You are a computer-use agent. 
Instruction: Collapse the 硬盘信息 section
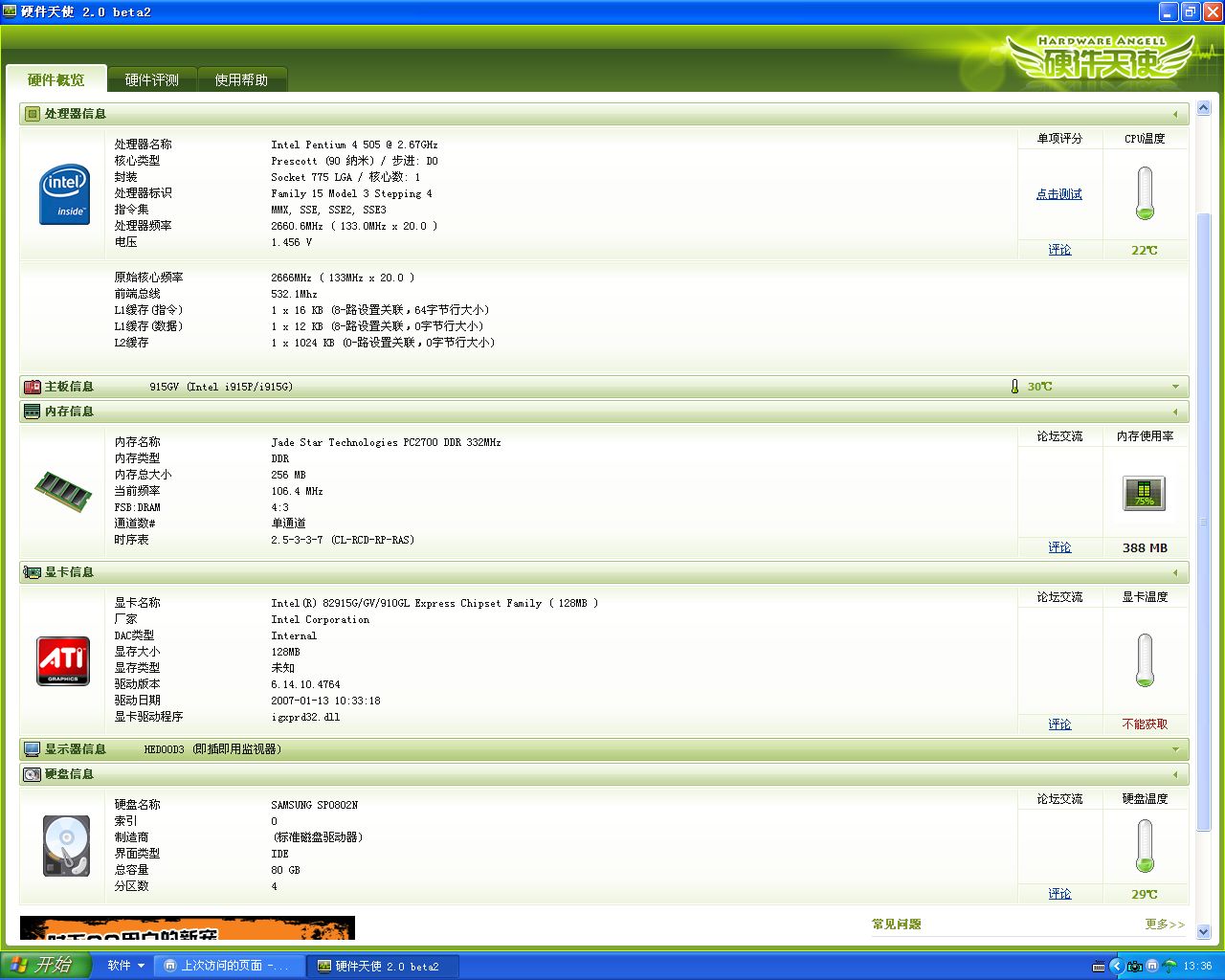click(1175, 774)
